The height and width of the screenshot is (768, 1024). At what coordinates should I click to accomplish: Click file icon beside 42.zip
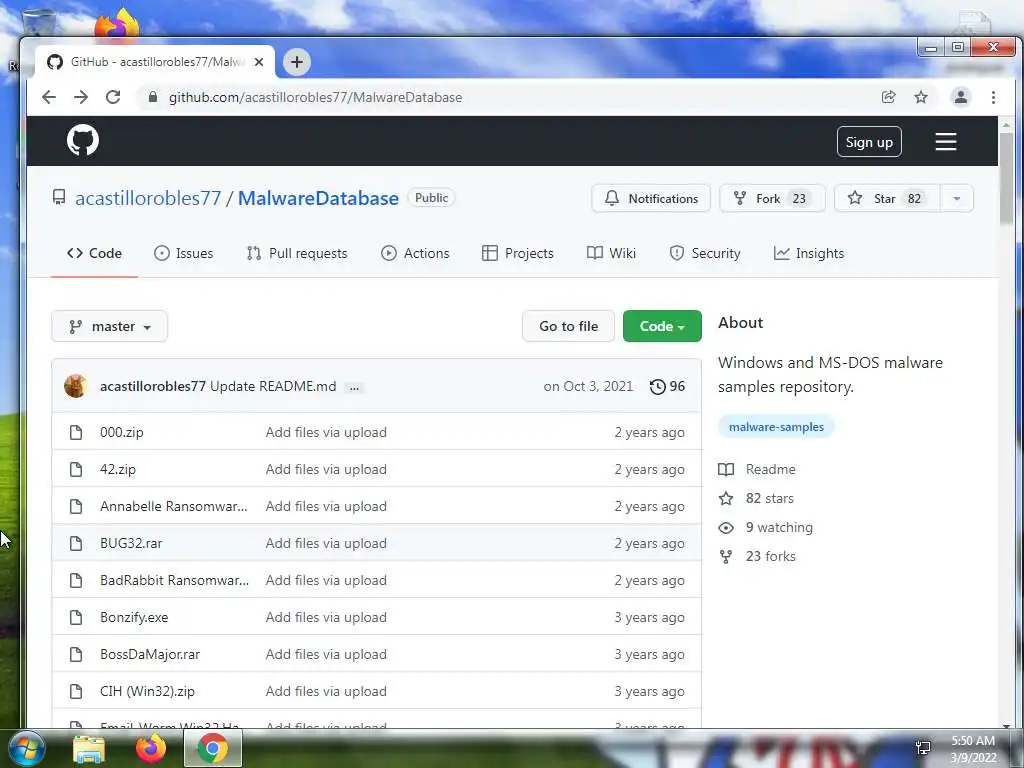pos(76,470)
